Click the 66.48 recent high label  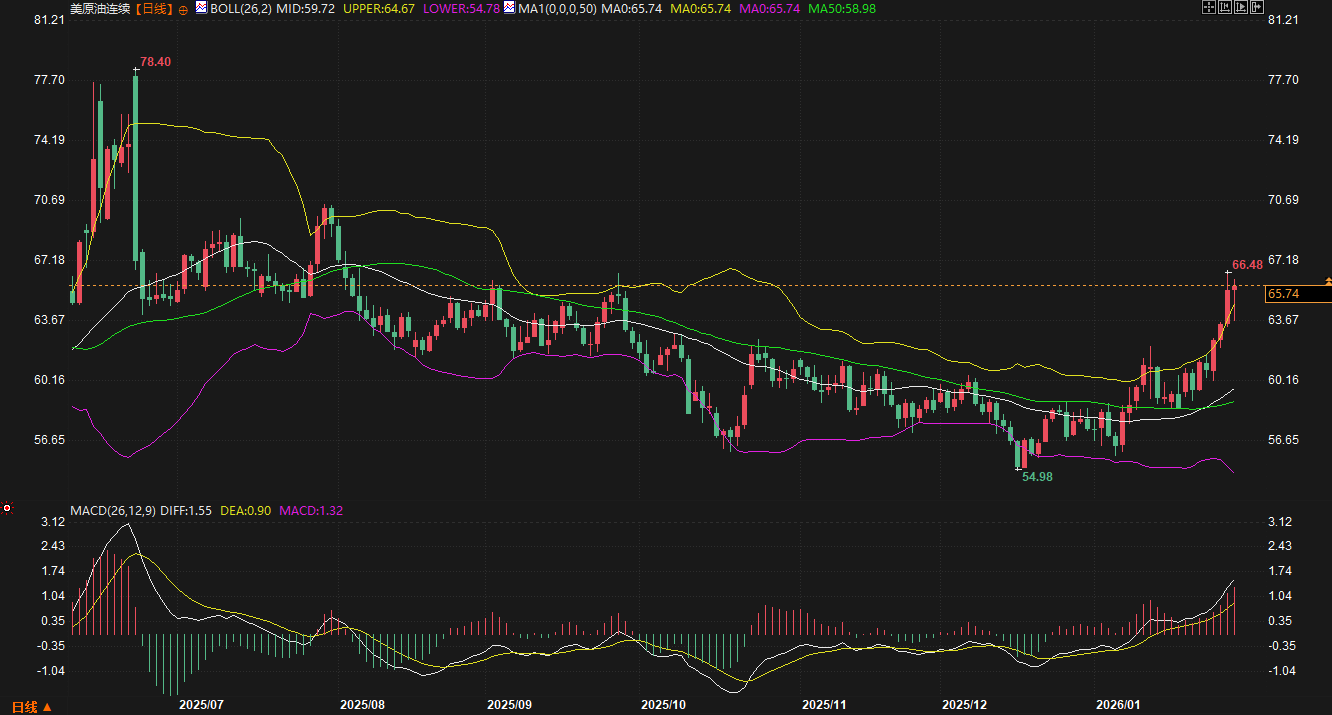click(x=1247, y=265)
